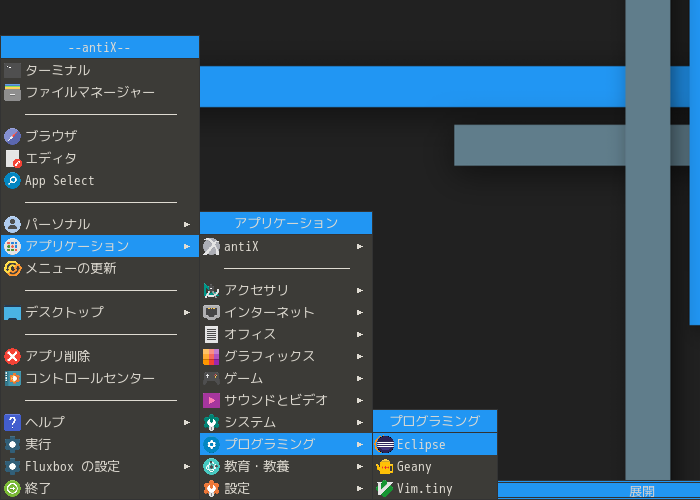Screen dimensions: 700x500
Task: Click the Fluxbox の設定 gear icon
Action: tap(12, 466)
